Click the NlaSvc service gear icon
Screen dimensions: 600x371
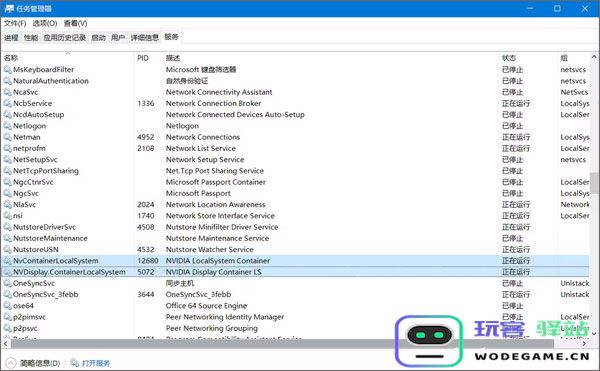pyautogui.click(x=7, y=205)
